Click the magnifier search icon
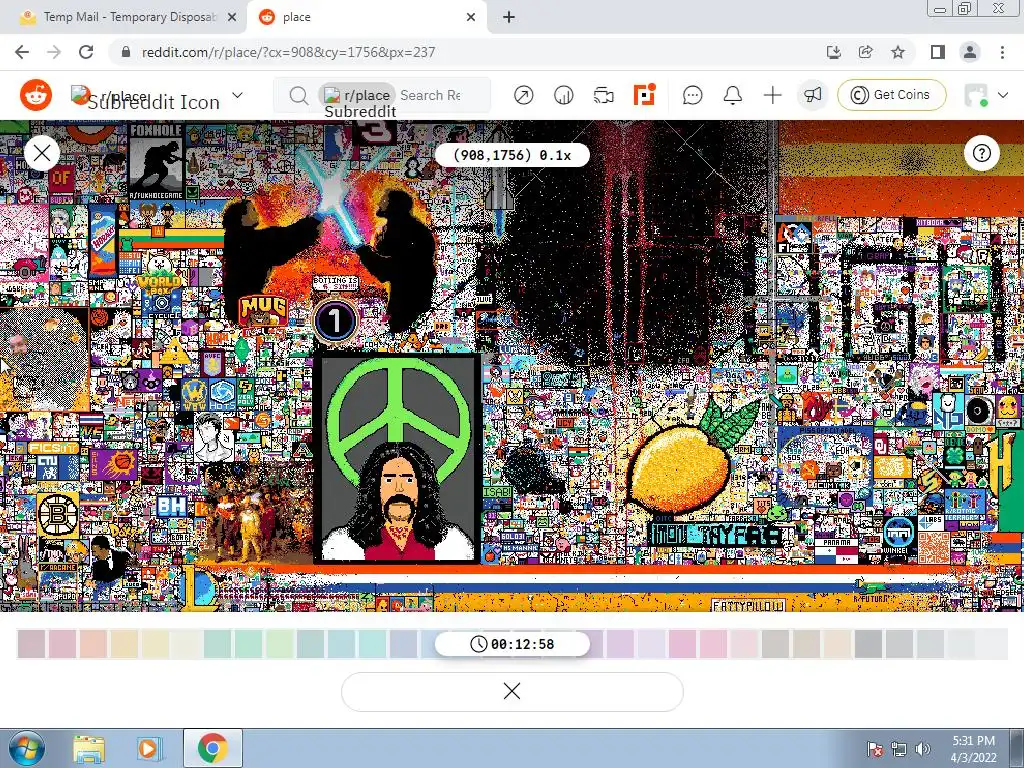 (x=298, y=96)
